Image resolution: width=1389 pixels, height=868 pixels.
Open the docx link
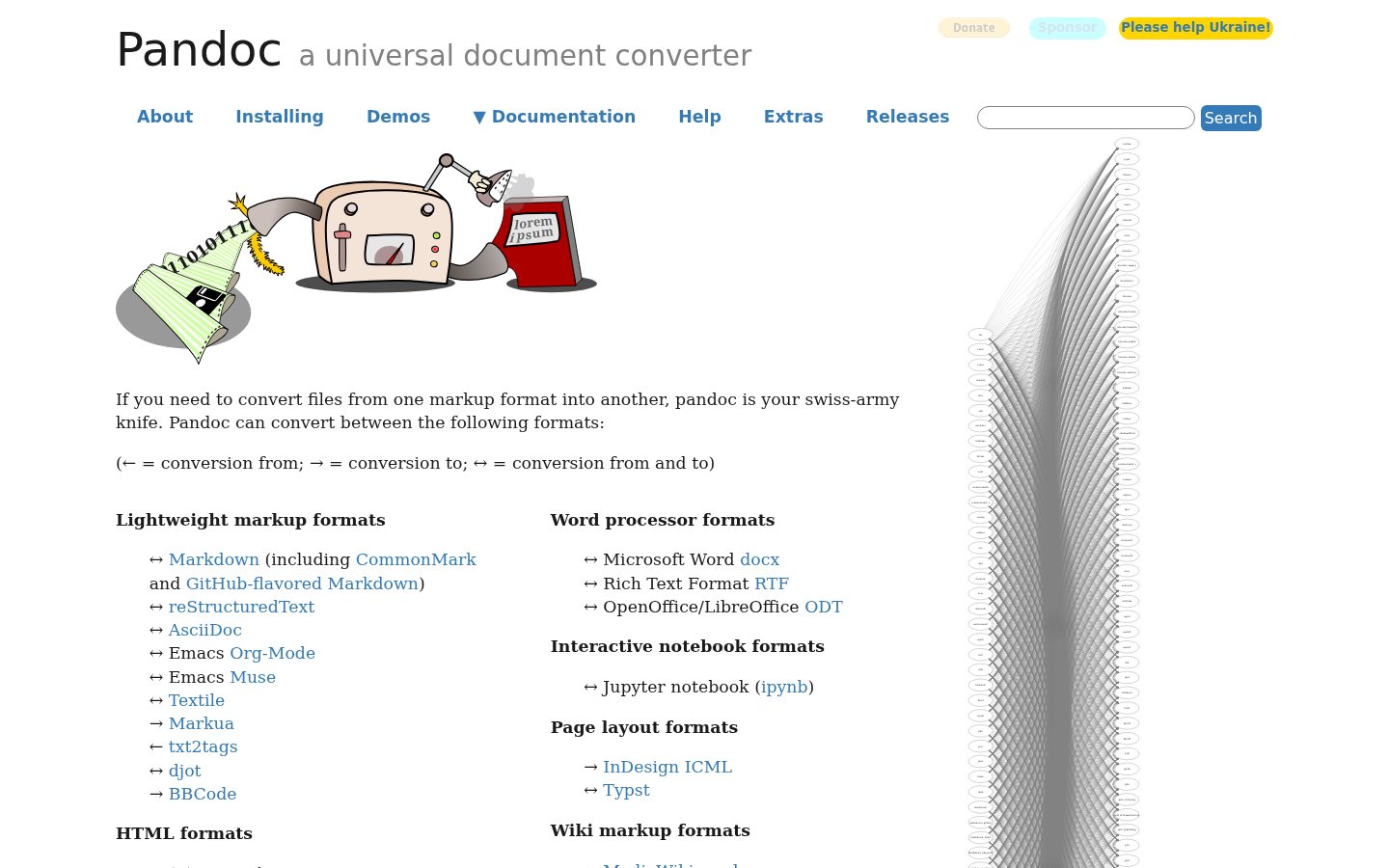759,559
